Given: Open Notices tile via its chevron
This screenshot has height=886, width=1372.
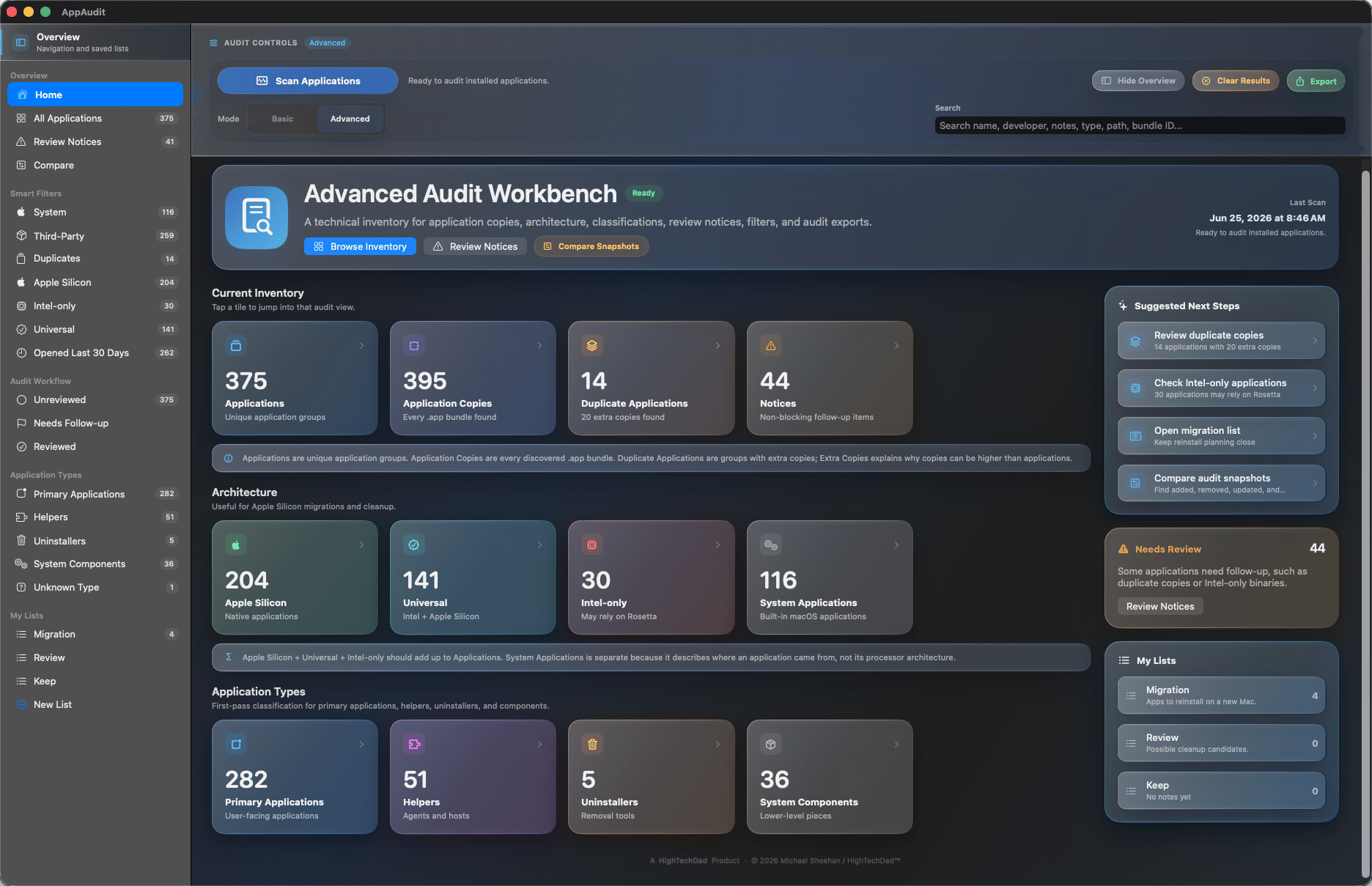Looking at the screenshot, I should coord(896,346).
